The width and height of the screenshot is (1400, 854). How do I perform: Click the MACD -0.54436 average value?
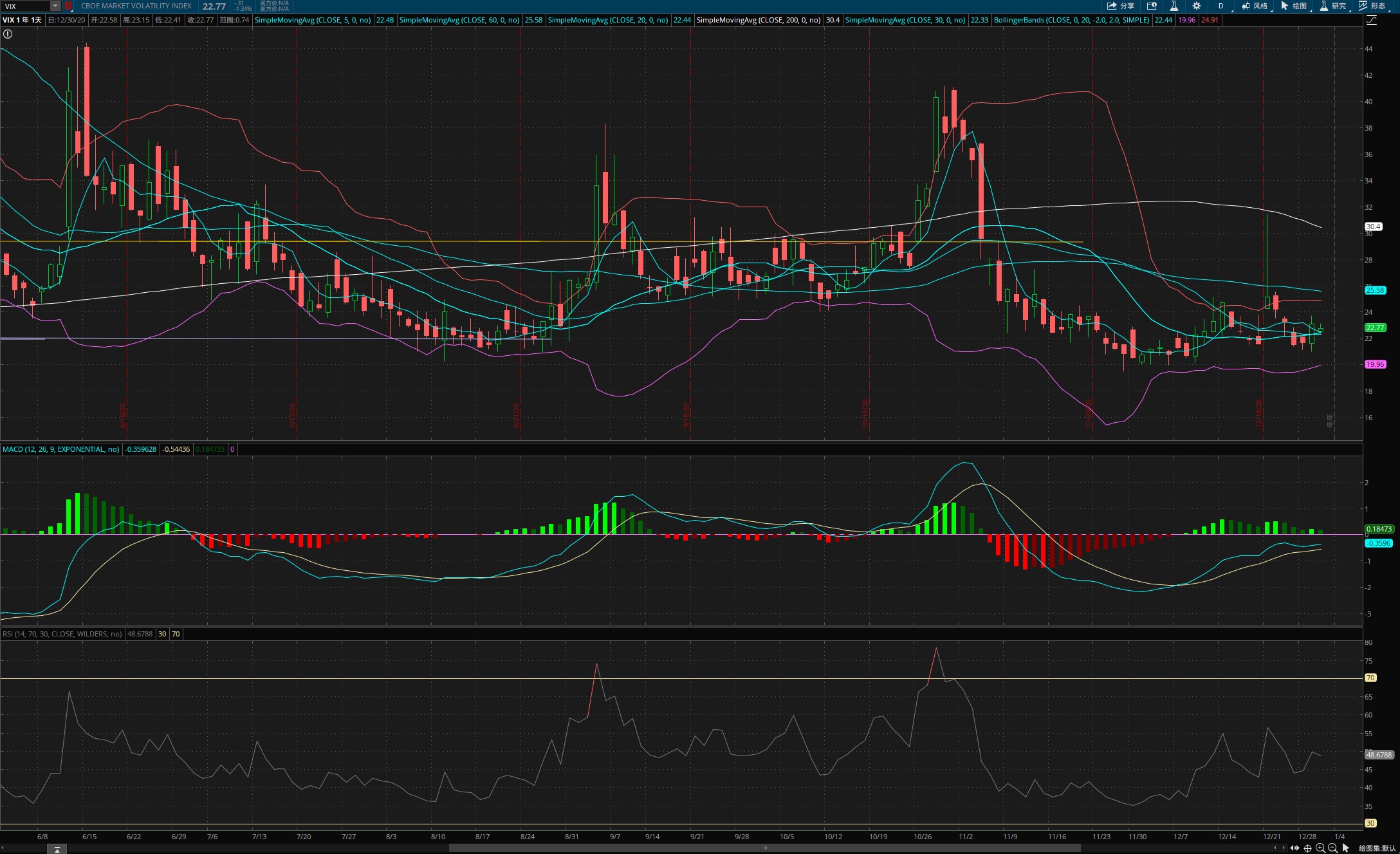pos(176,449)
